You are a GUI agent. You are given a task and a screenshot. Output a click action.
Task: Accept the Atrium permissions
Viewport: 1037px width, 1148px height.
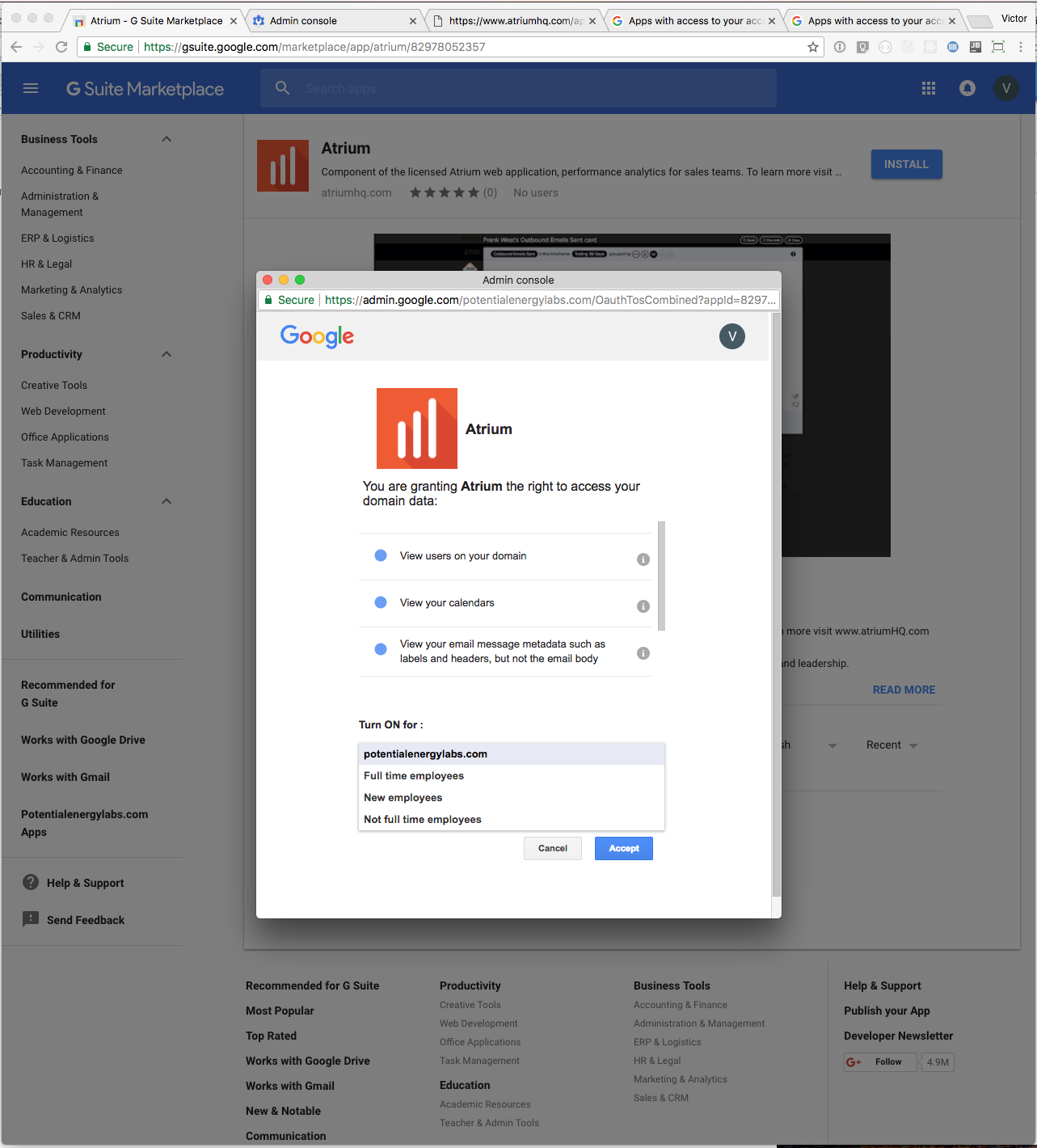(x=624, y=848)
